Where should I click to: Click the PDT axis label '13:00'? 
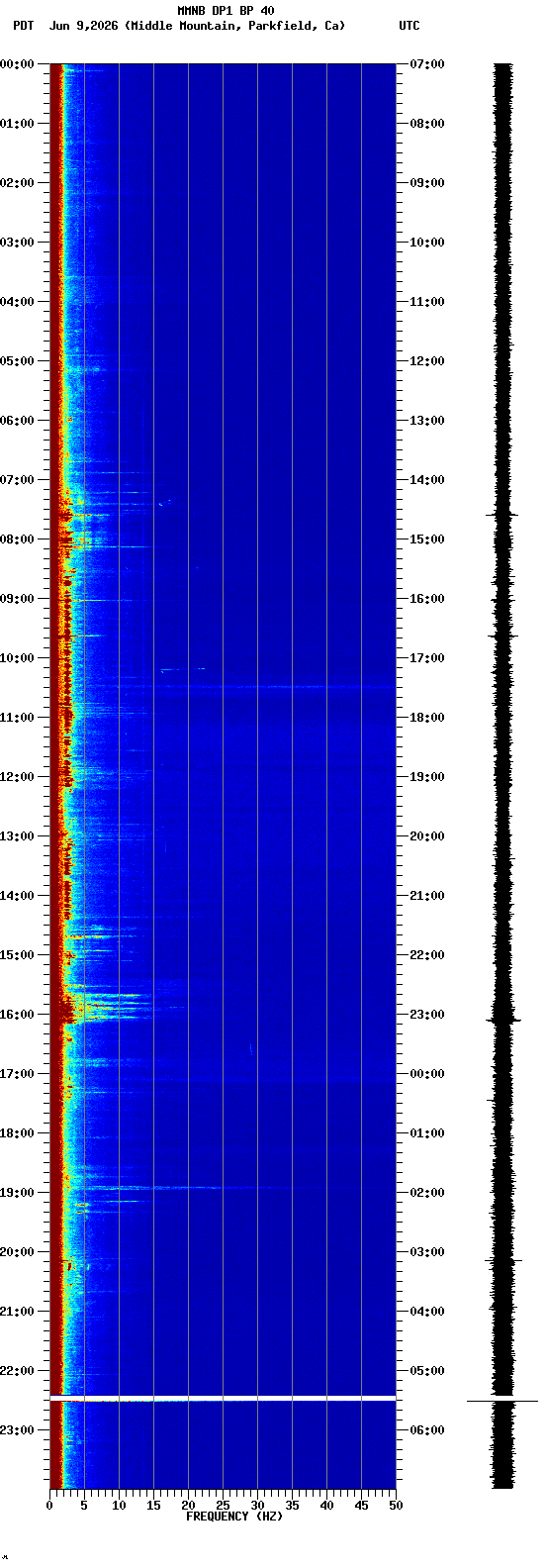tap(17, 836)
